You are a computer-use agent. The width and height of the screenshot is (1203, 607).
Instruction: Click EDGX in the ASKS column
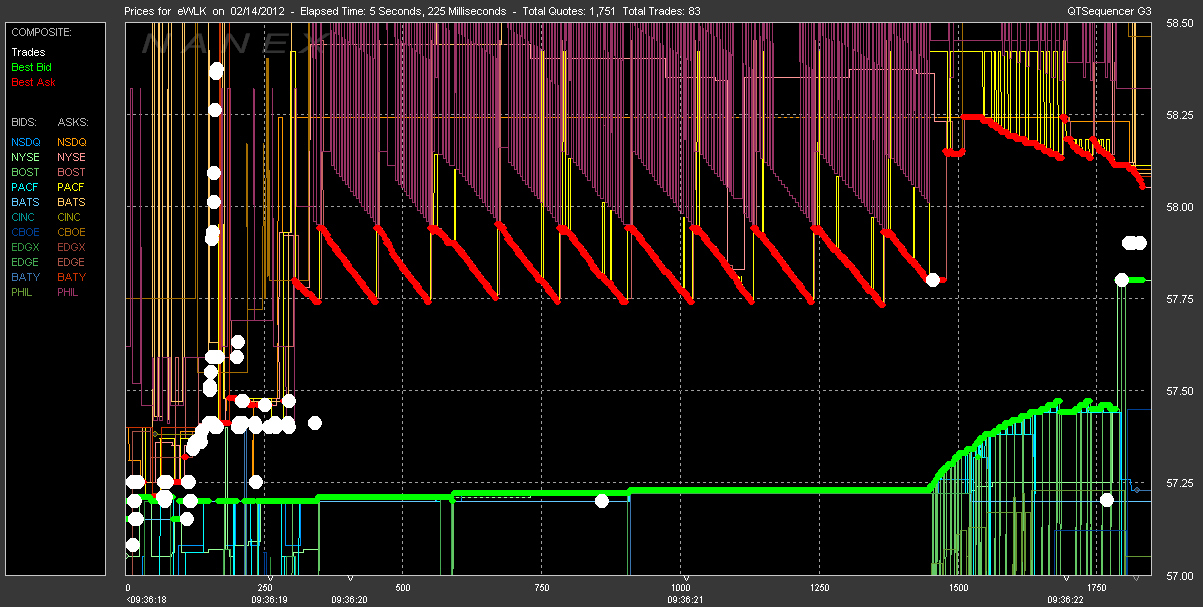pyautogui.click(x=72, y=247)
